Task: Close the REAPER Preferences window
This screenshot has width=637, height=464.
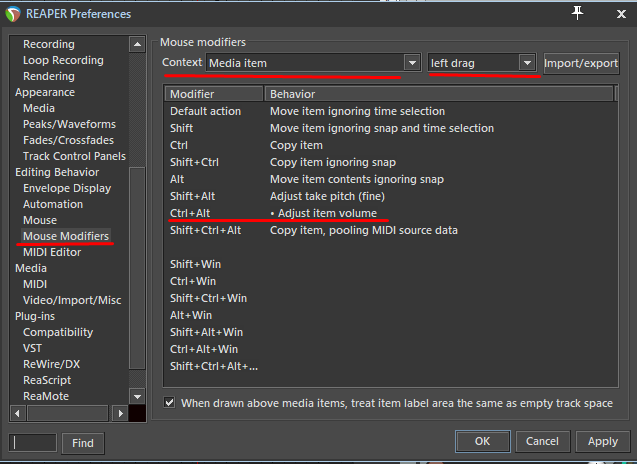Action: pos(621,14)
